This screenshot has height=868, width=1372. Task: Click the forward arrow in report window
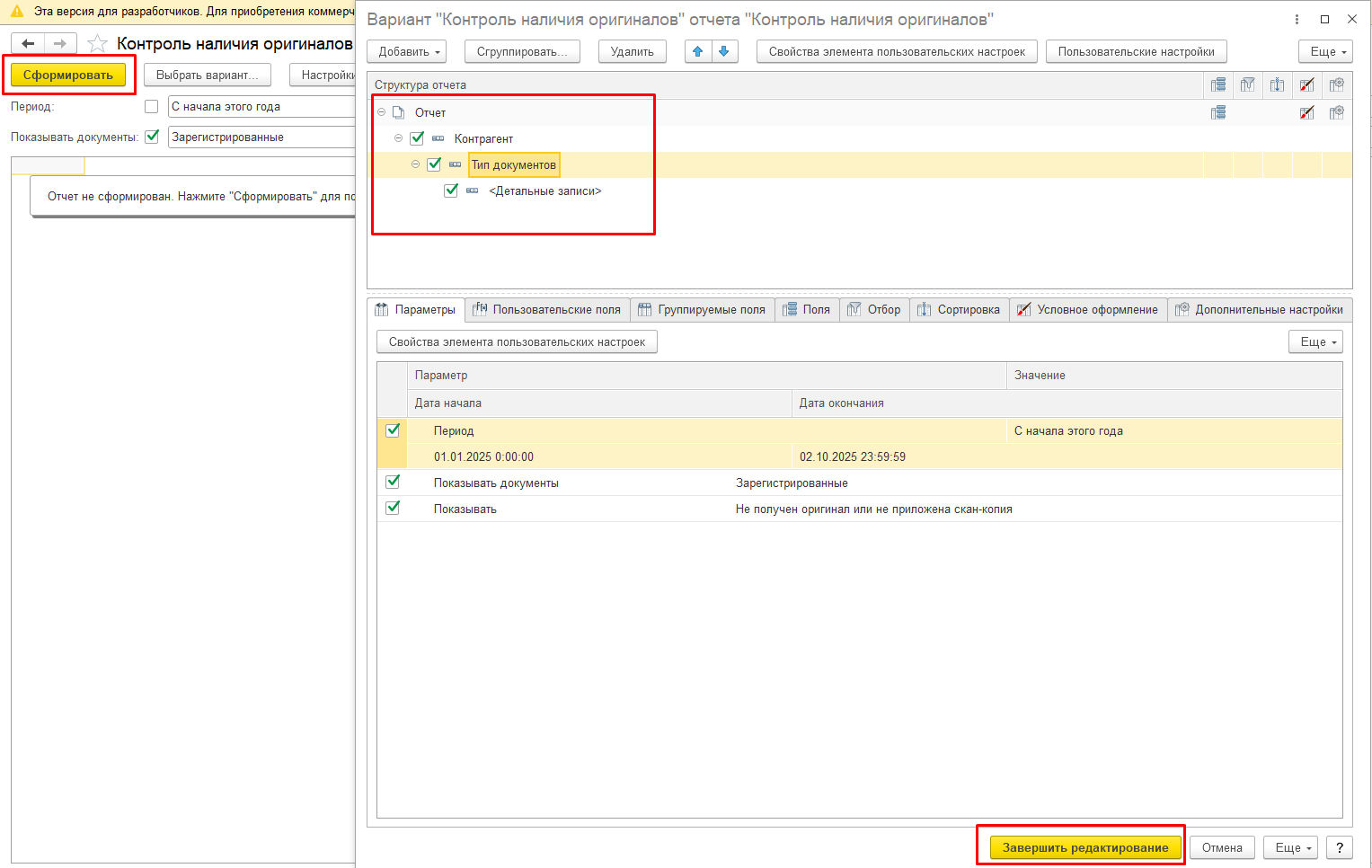[59, 43]
